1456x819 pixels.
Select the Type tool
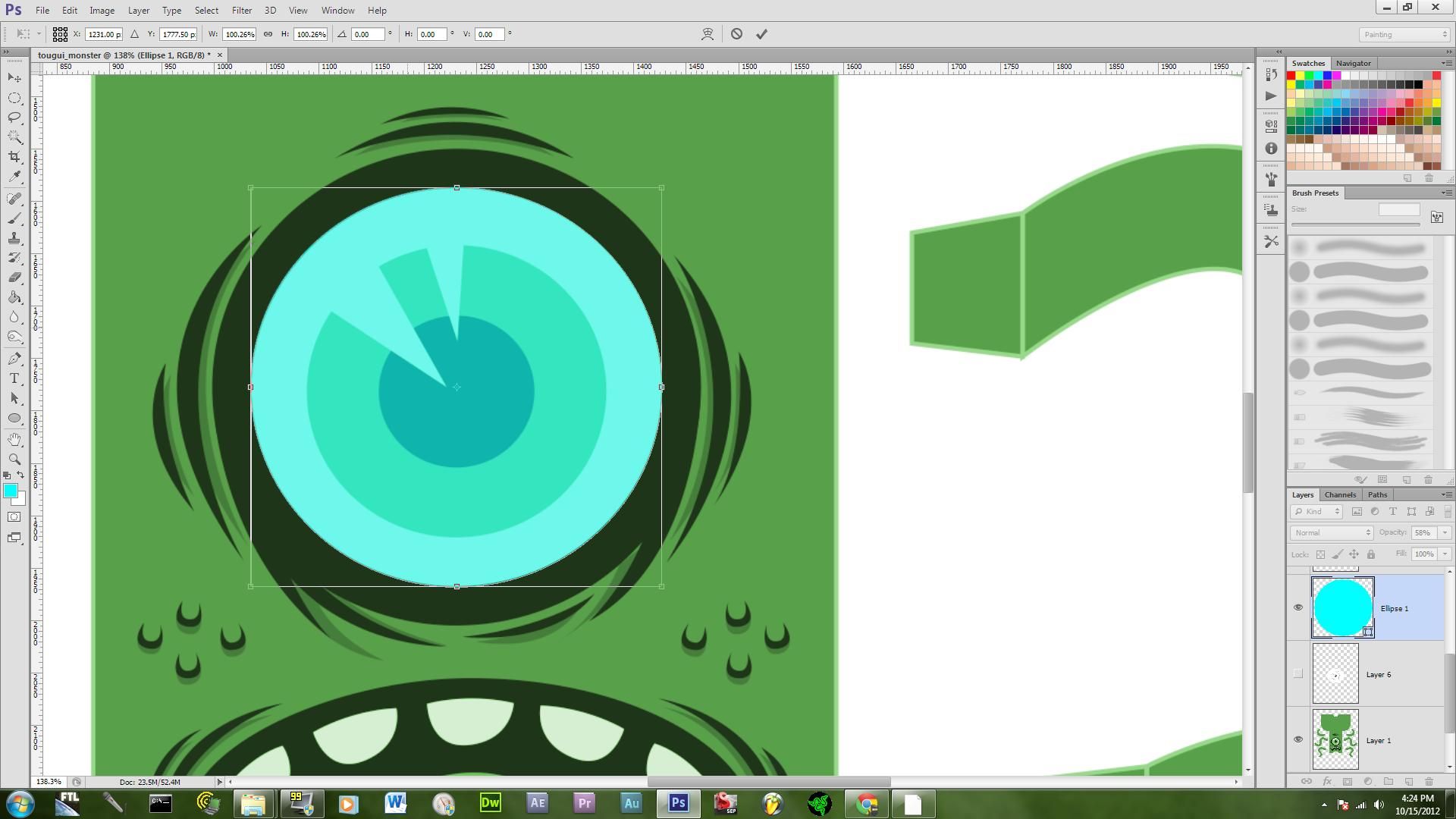[14, 378]
